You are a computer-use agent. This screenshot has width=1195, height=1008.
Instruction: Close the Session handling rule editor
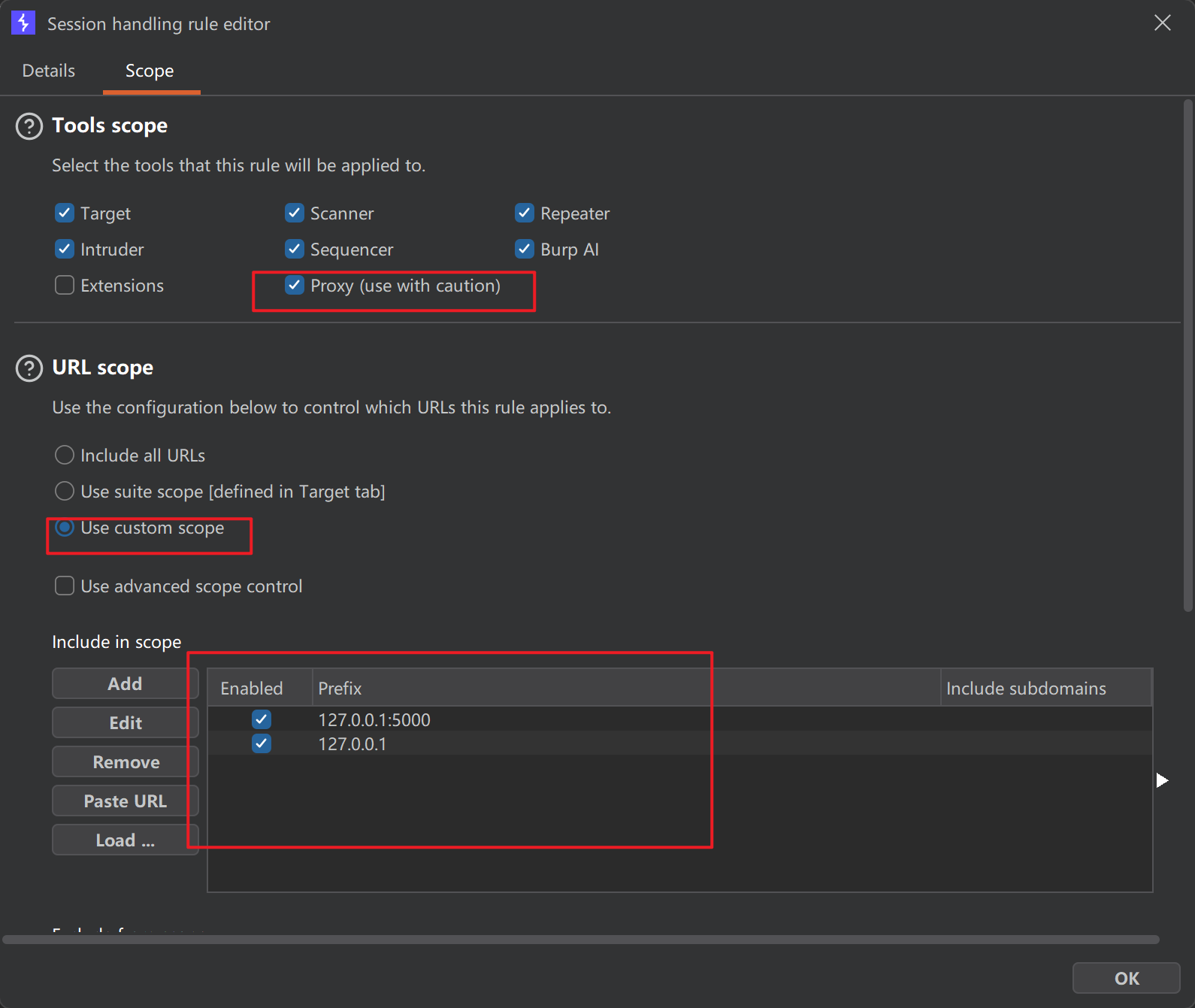tap(1162, 23)
